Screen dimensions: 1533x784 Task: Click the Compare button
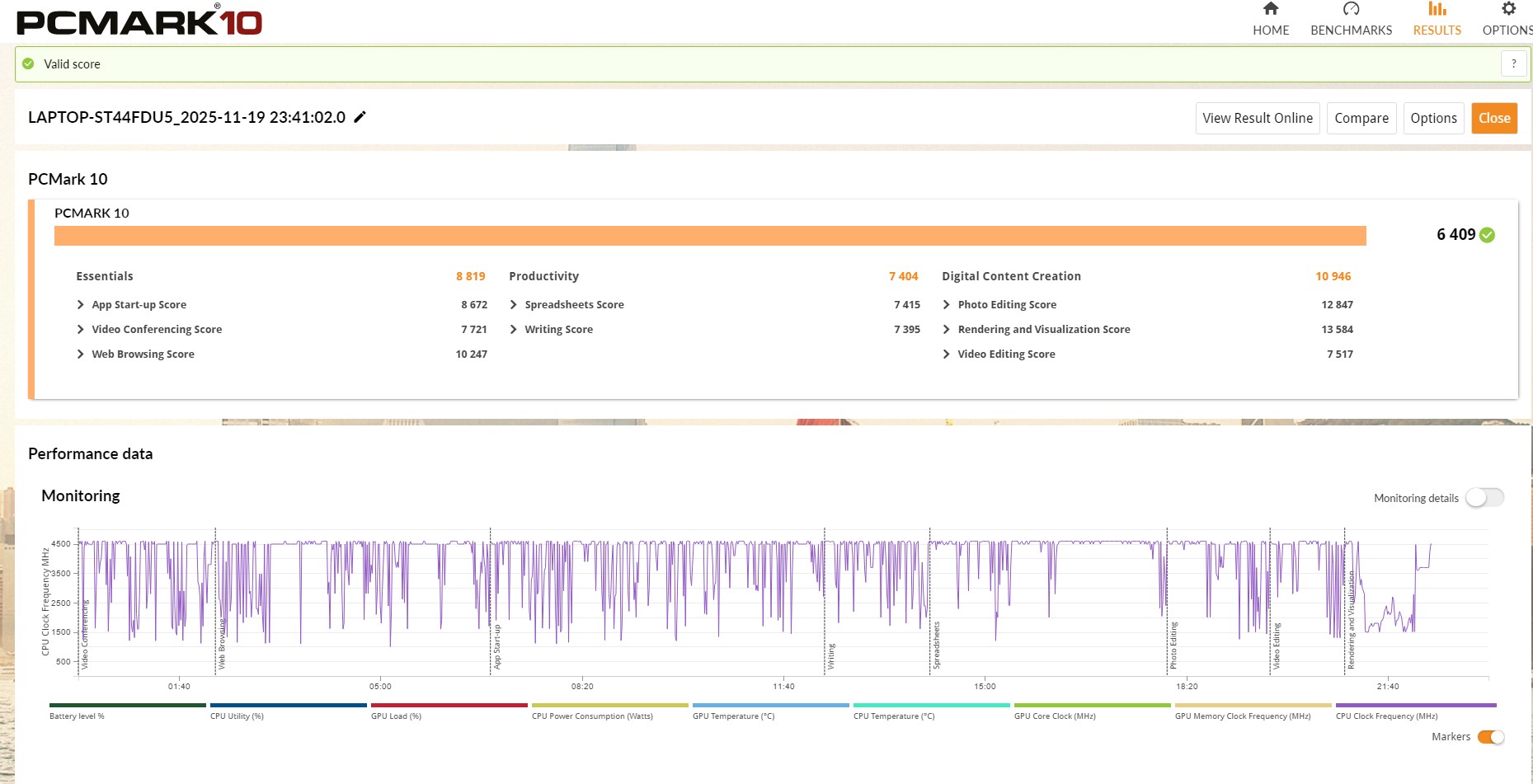coord(1361,119)
